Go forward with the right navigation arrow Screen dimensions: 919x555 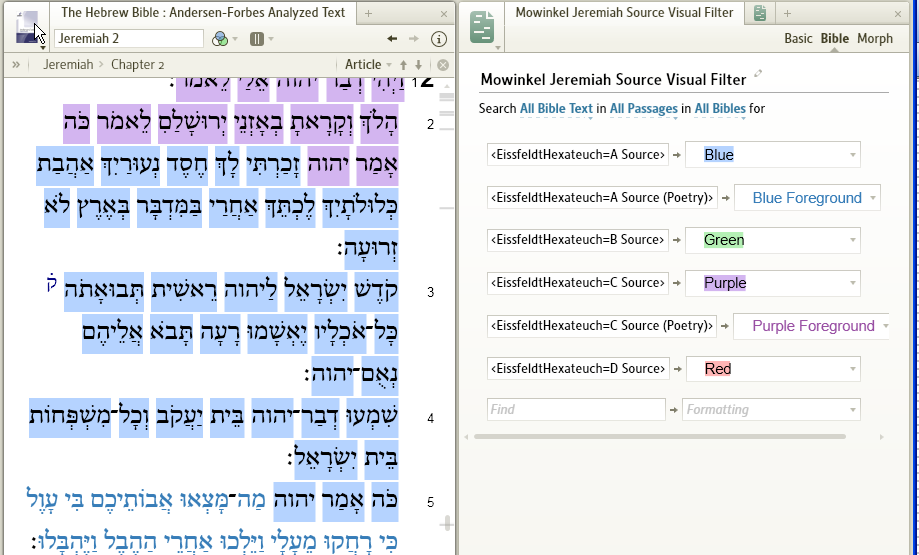coord(414,39)
